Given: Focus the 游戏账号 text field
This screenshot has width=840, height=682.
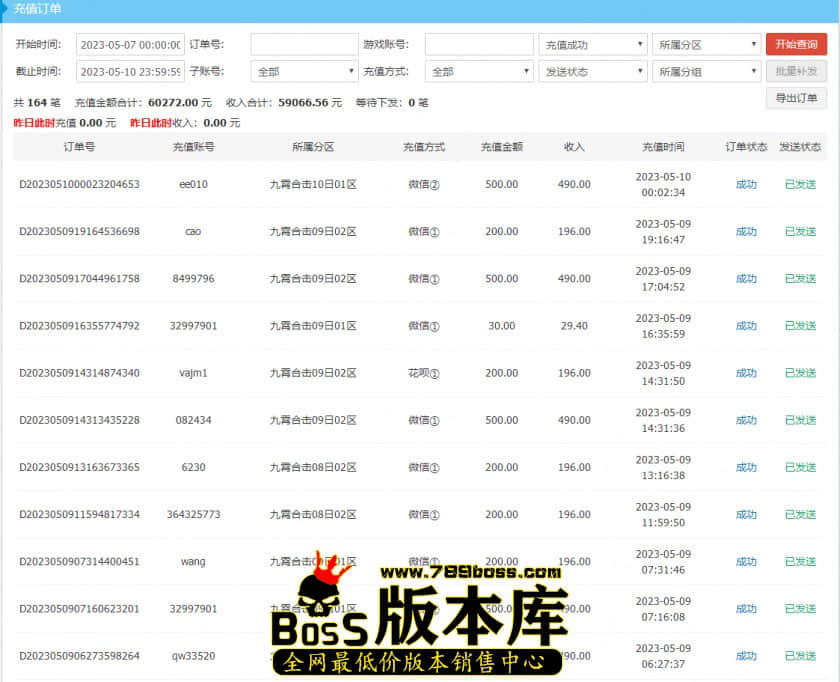Looking at the screenshot, I should (479, 45).
